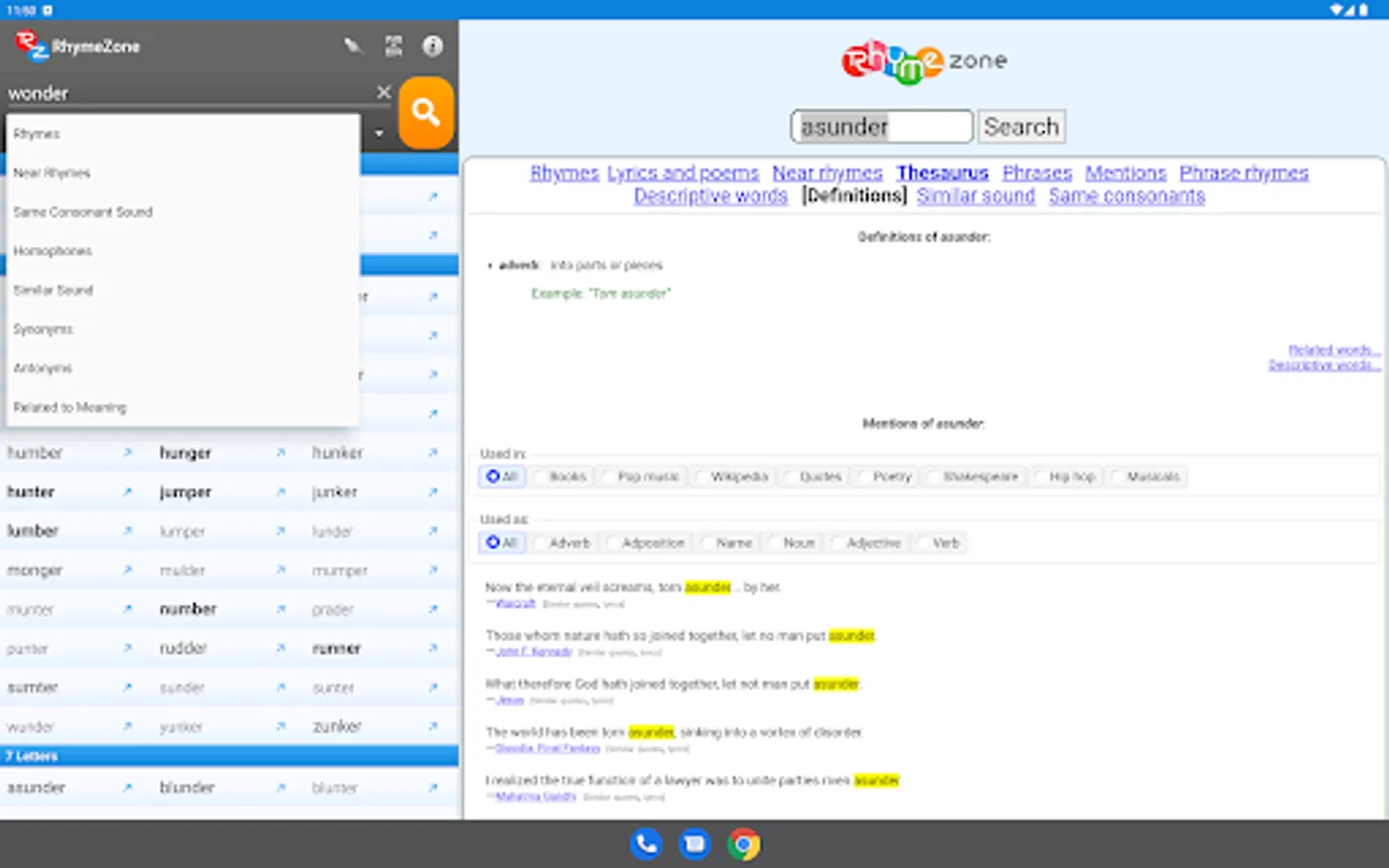Select the 'All' radio under Used in
This screenshot has height=868, width=1389.
tap(502, 476)
